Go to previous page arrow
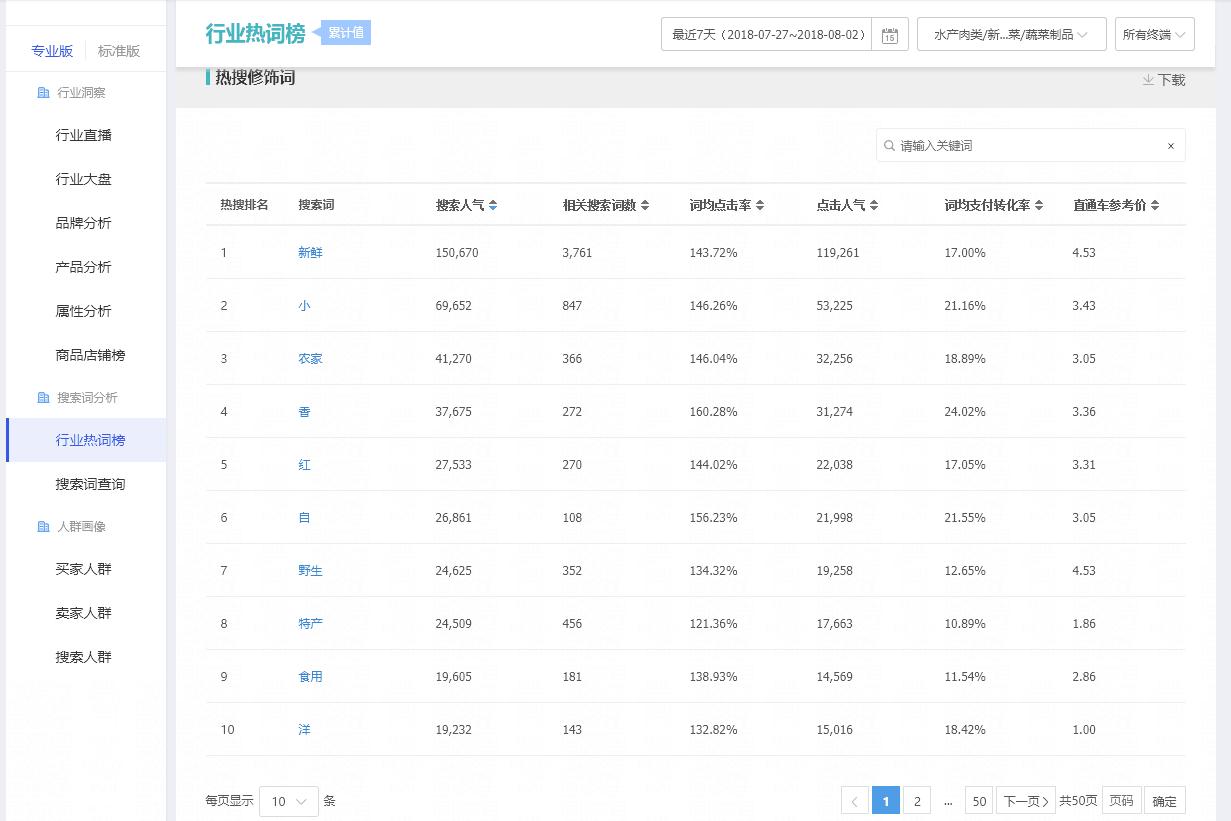This screenshot has height=821, width=1231. [x=855, y=801]
